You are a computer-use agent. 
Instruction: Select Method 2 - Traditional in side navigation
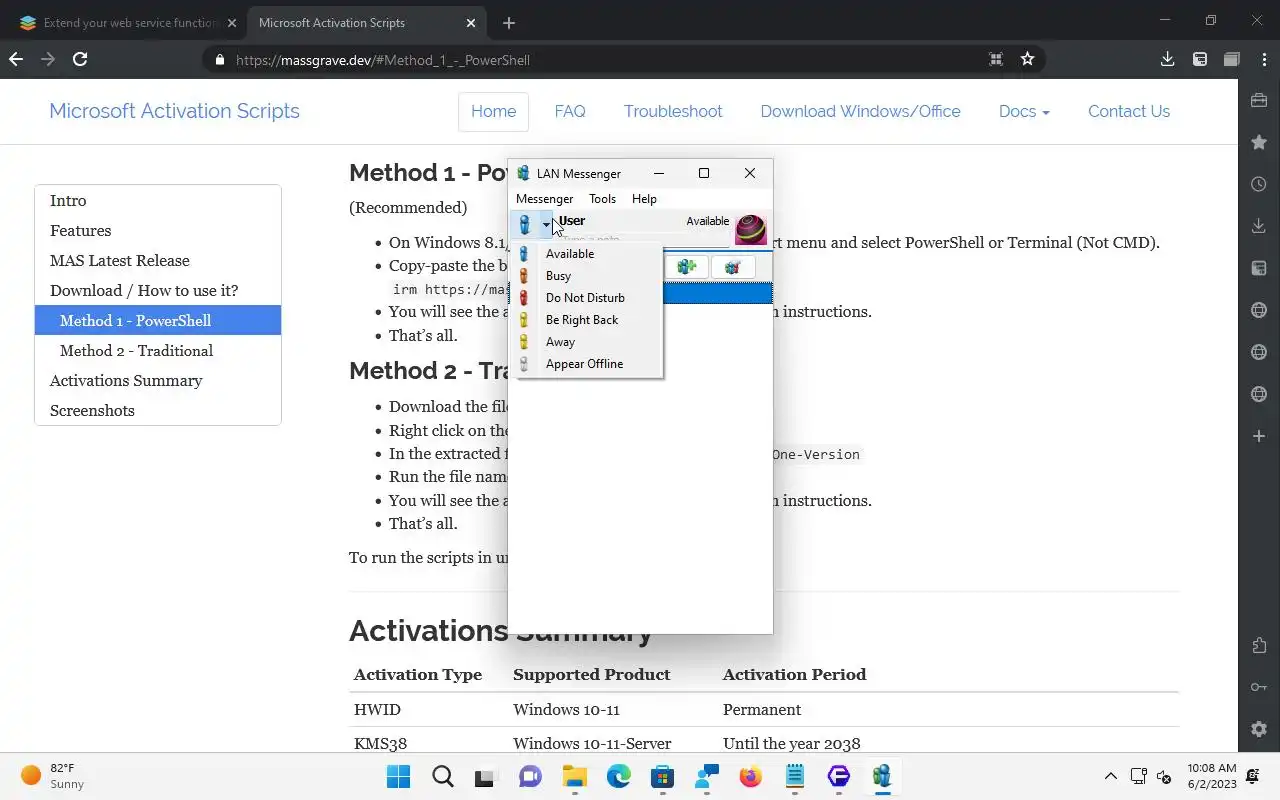click(x=158, y=350)
